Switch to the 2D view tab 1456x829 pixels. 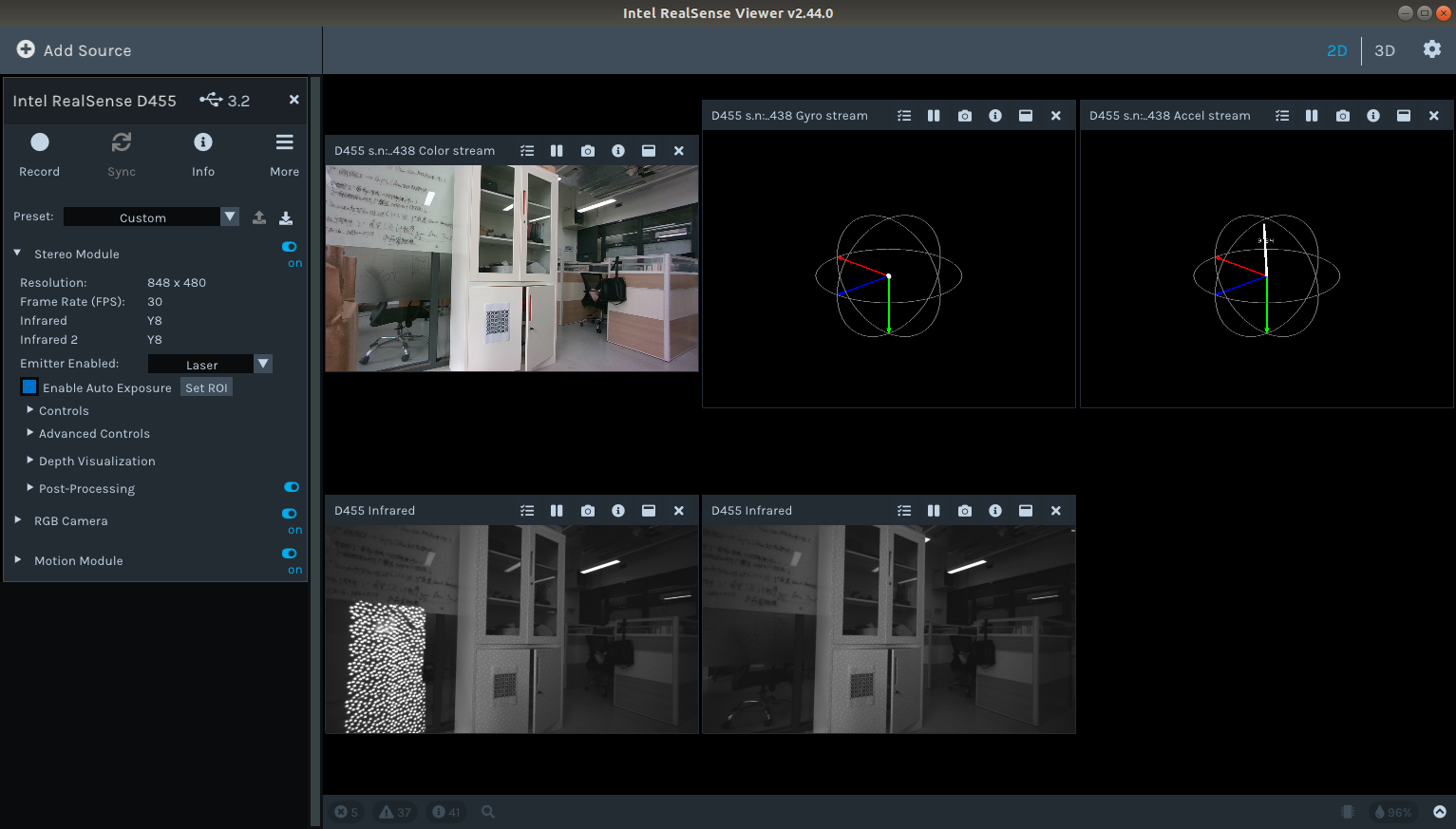click(1337, 50)
